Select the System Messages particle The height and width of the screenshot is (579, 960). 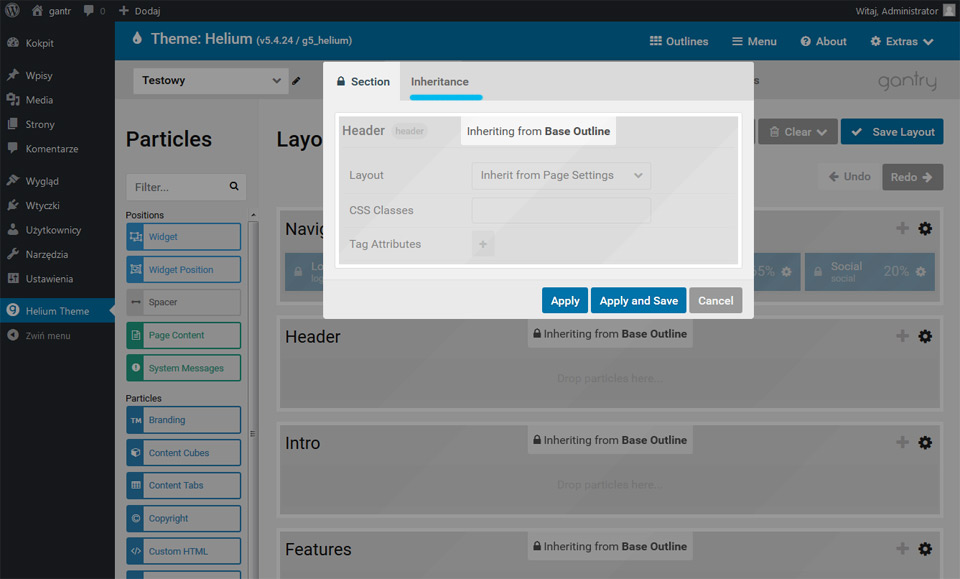point(184,368)
